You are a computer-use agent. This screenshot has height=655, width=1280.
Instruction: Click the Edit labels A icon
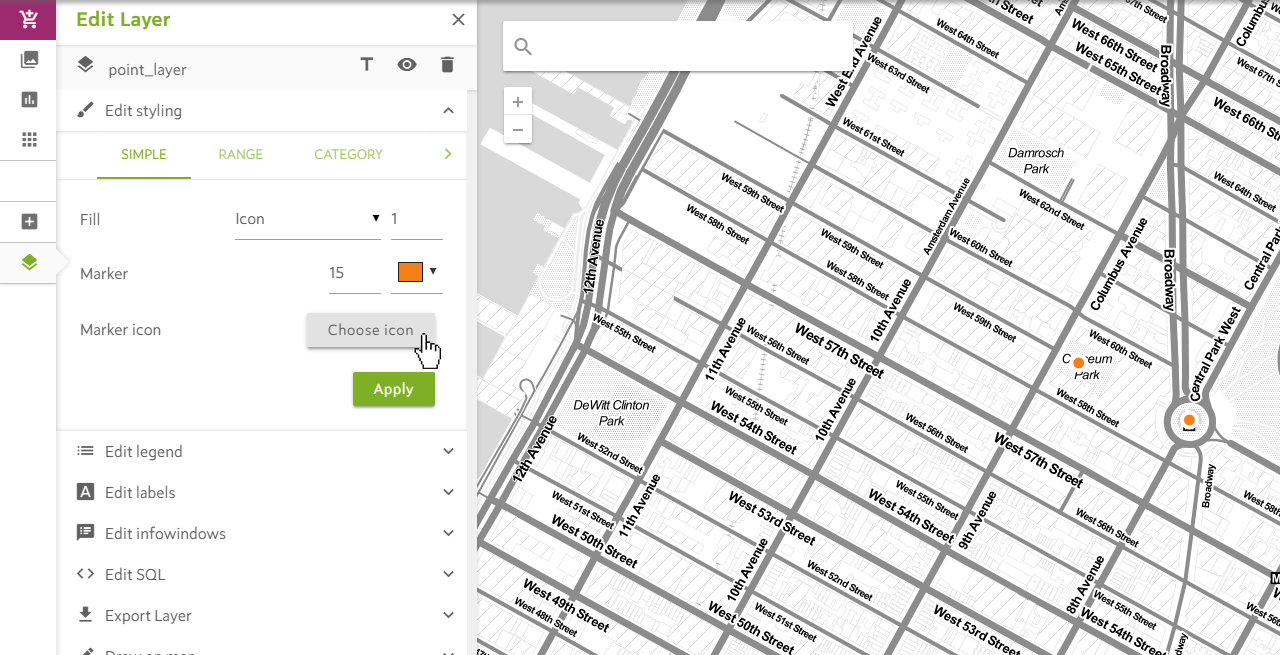86,492
